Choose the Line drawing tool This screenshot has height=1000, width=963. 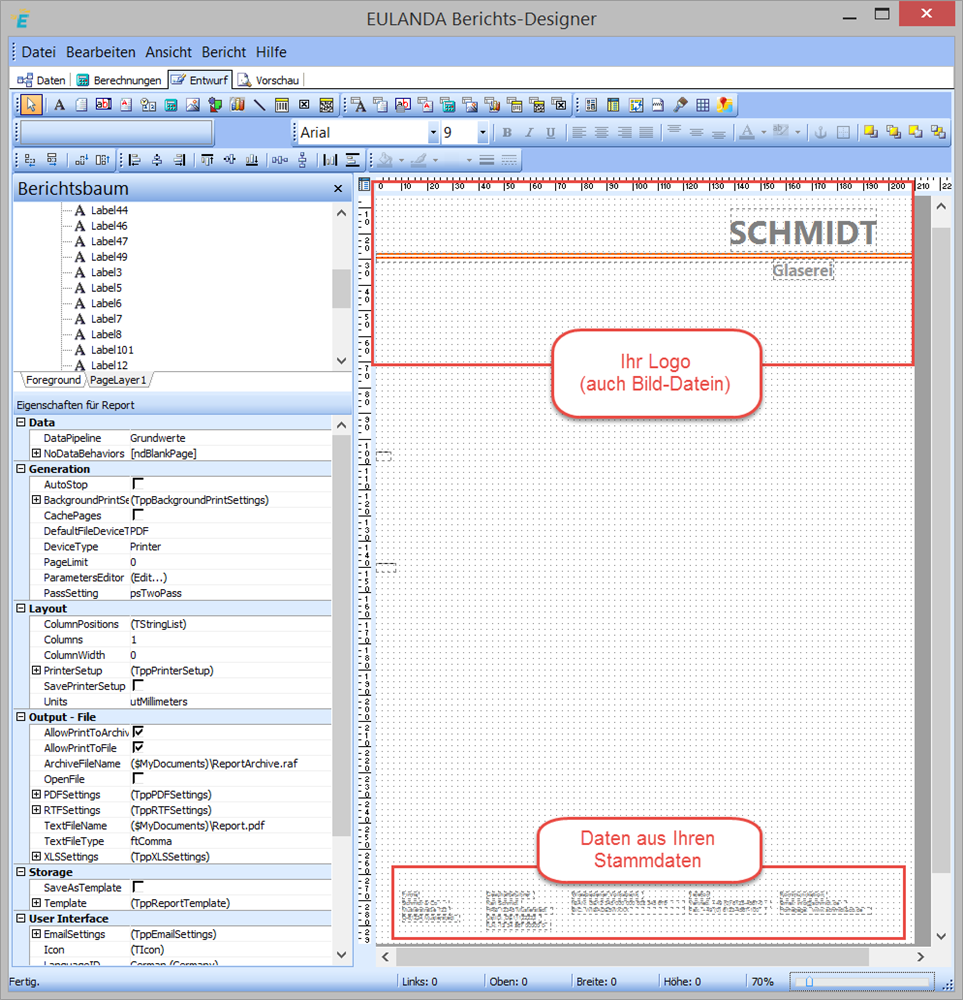(260, 105)
